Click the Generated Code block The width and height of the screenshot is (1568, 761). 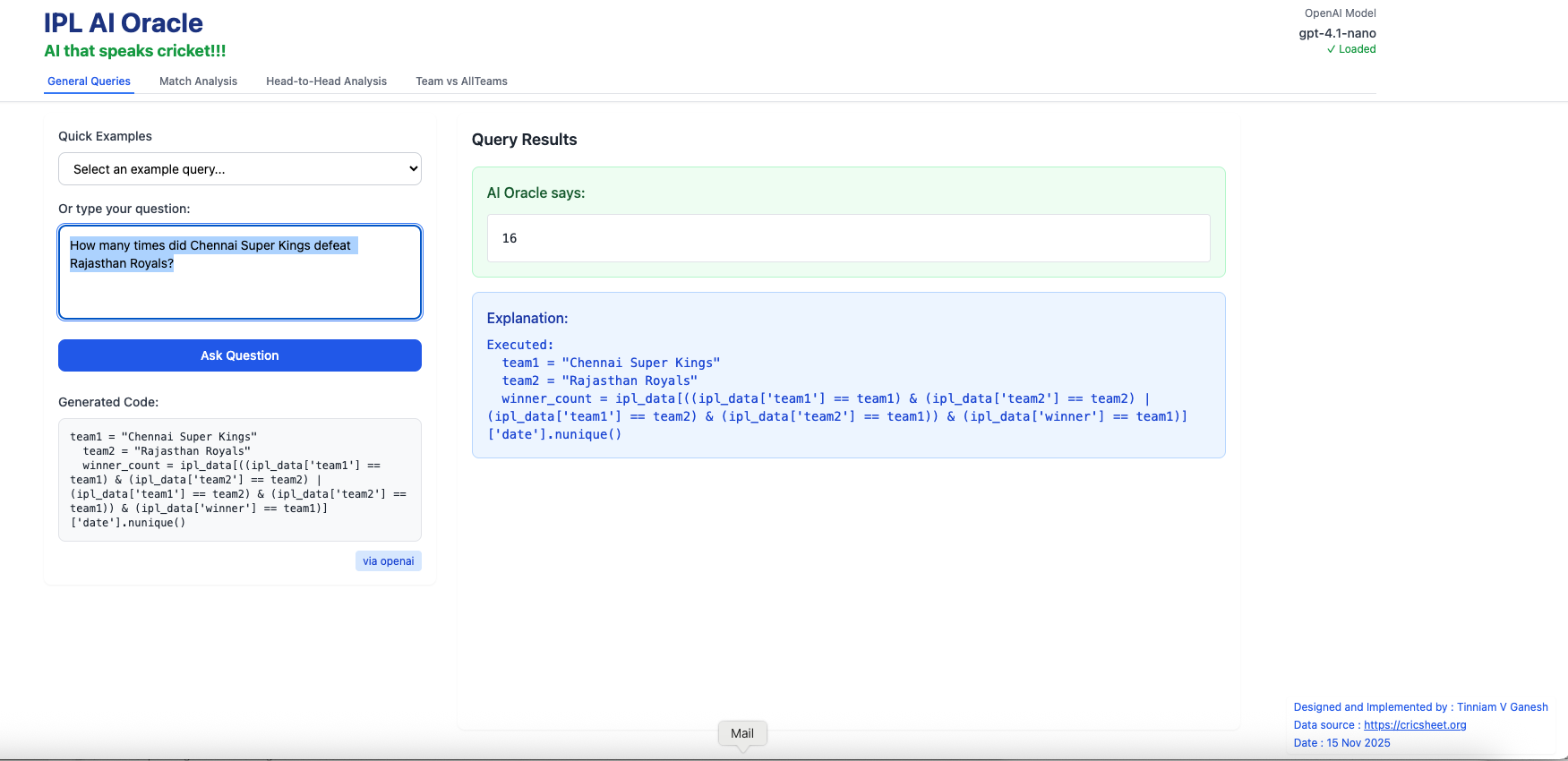coord(240,480)
